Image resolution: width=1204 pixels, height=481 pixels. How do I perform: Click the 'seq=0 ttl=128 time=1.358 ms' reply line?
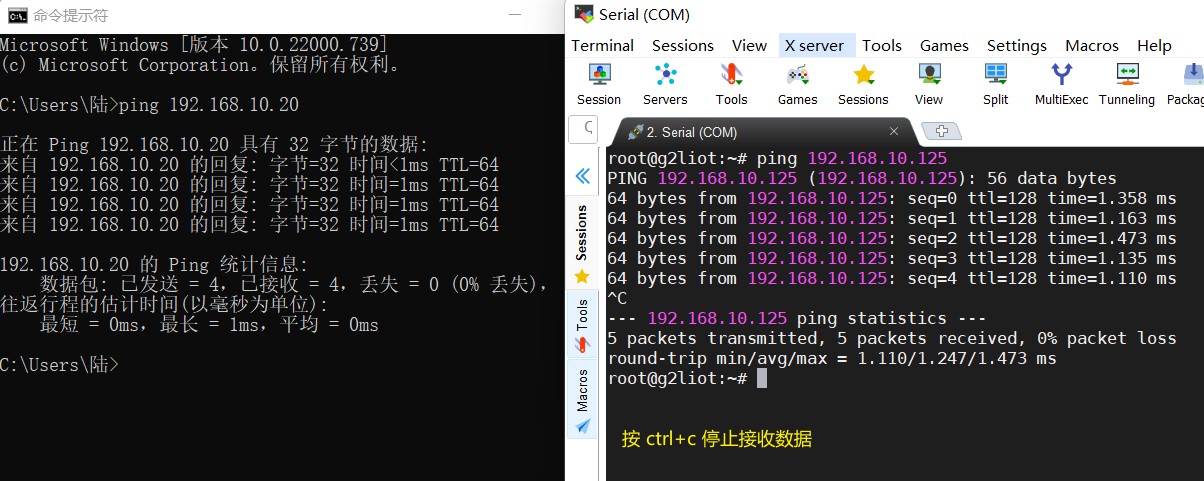892,198
